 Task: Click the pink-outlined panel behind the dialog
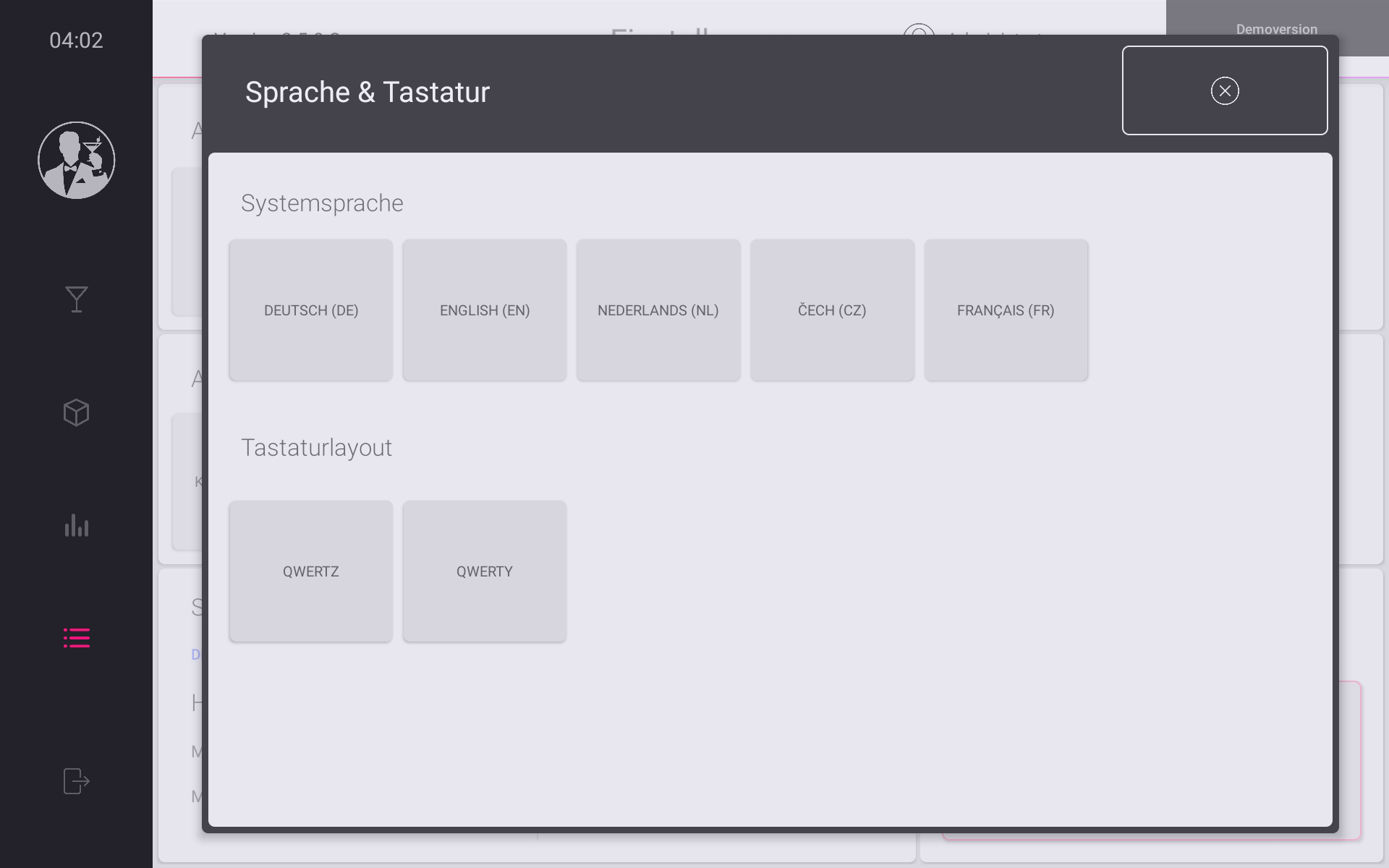(1350, 759)
